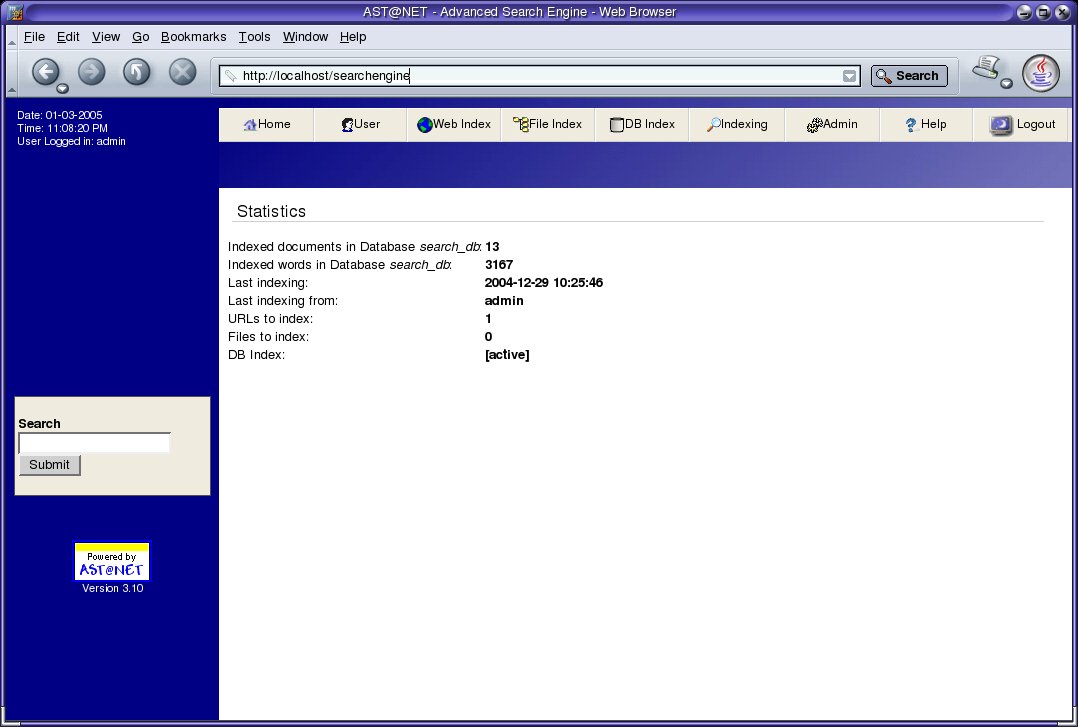Viewport: 1078px width, 727px height.
Task: Maximize the Web Browser window
Action: pyautogui.click(x=1044, y=12)
